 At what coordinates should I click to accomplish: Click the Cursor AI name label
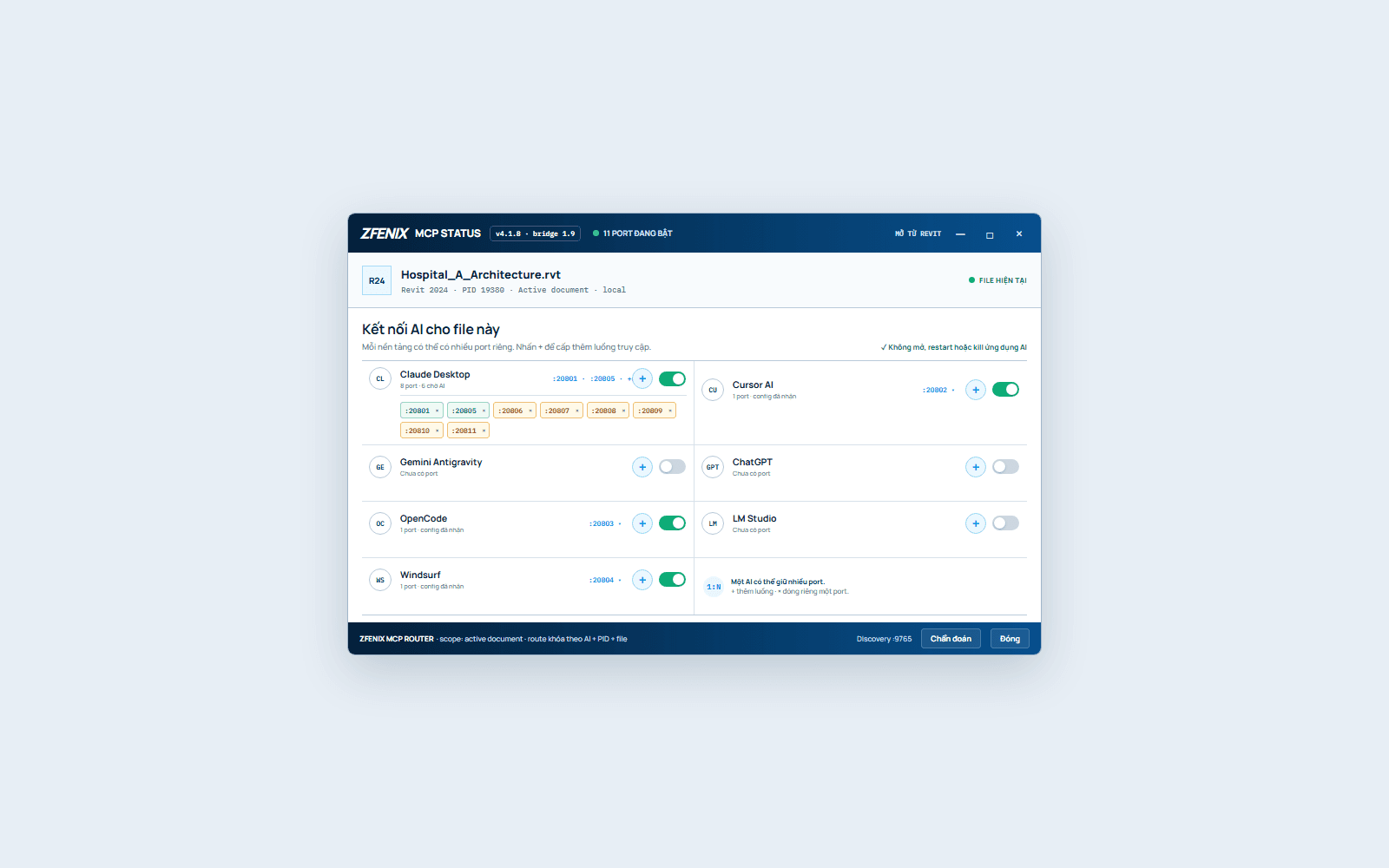tap(753, 385)
